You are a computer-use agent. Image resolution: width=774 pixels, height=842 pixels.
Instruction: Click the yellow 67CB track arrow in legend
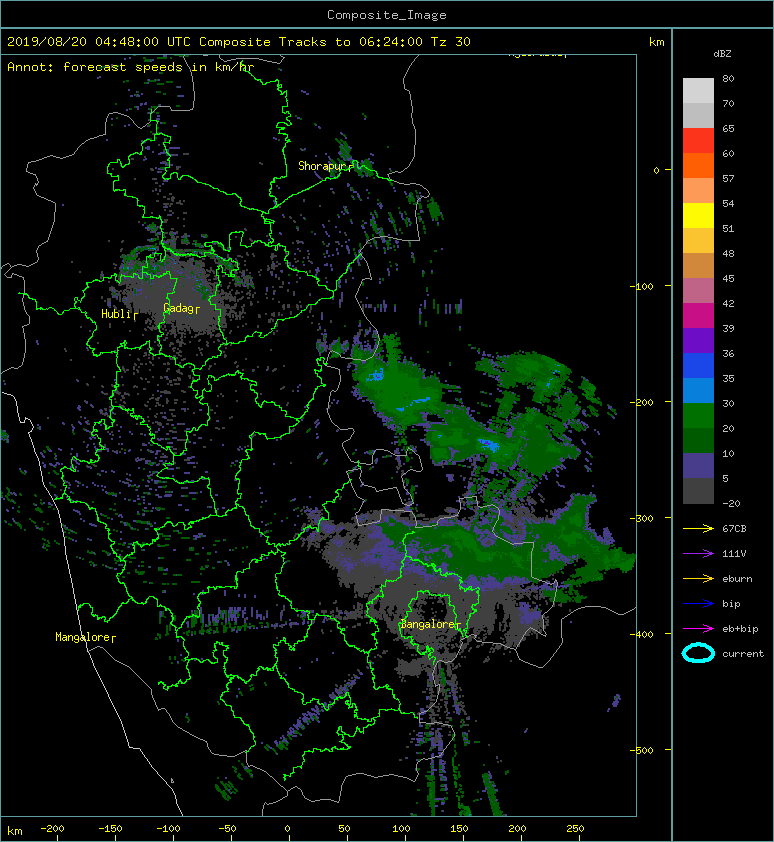click(x=698, y=528)
